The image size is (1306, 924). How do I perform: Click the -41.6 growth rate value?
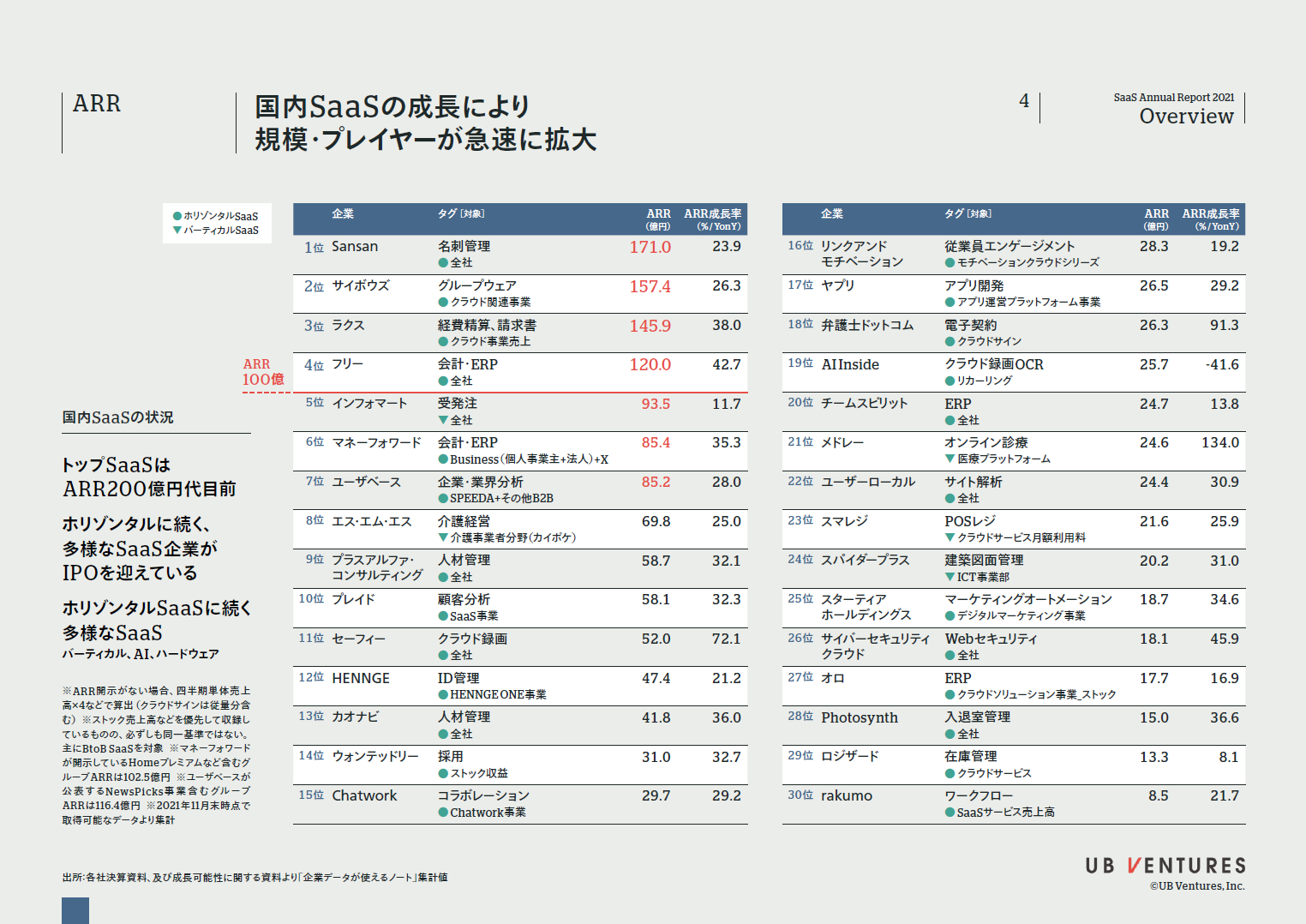pyautogui.click(x=1222, y=364)
